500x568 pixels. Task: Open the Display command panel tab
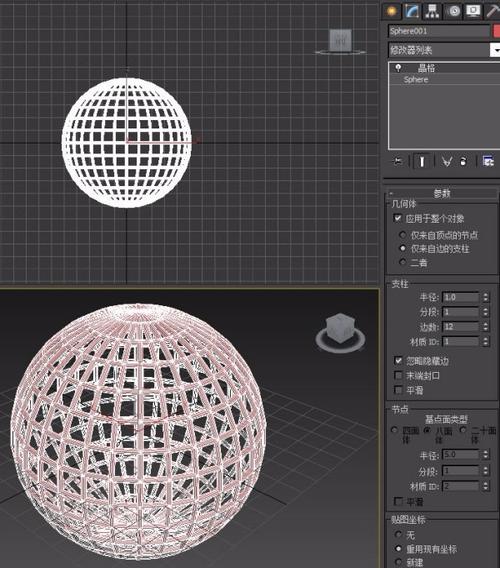pos(474,11)
